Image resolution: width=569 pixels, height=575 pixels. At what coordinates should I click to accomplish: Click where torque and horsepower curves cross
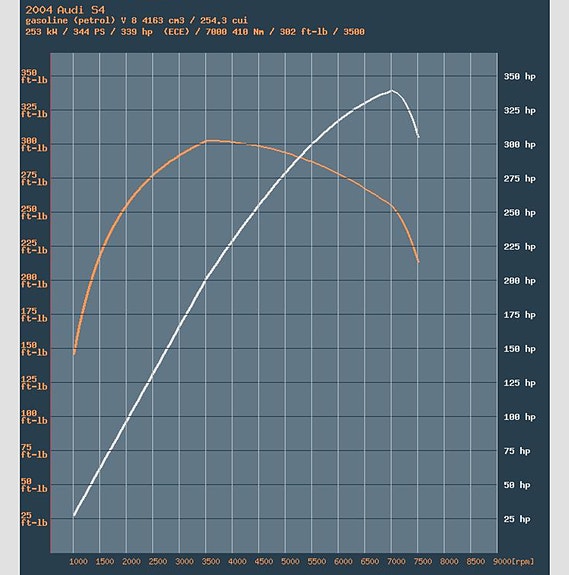click(301, 158)
